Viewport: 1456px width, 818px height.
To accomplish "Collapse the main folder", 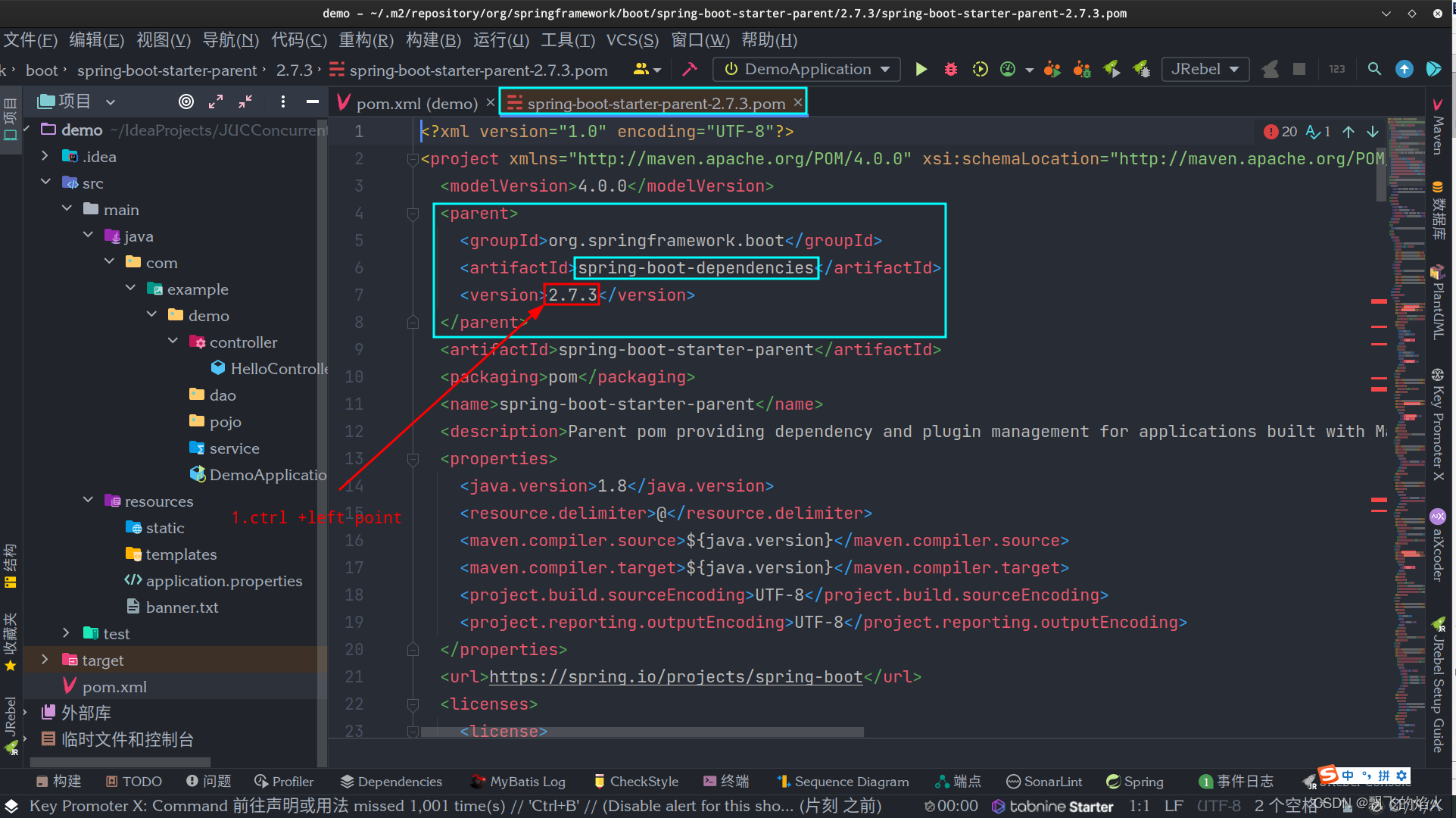I will [x=67, y=209].
